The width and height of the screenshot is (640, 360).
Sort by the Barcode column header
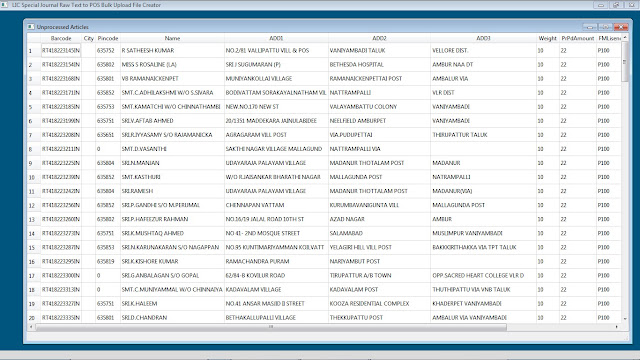[x=61, y=38]
